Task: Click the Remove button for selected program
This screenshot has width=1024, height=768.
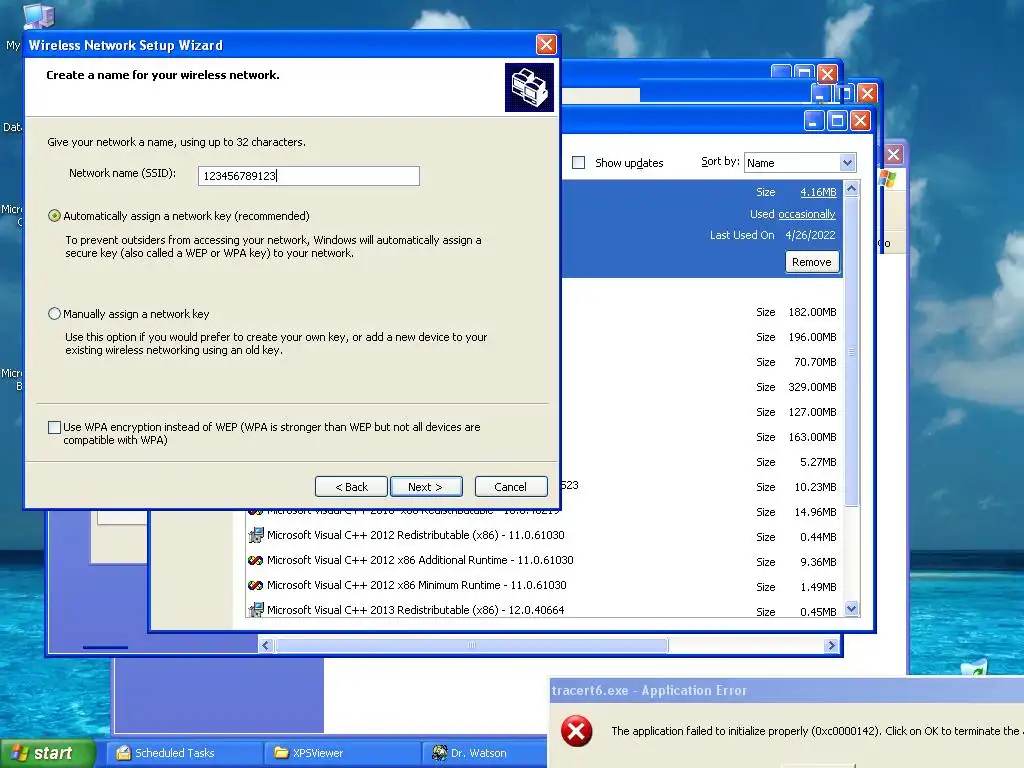Action: [x=812, y=262]
